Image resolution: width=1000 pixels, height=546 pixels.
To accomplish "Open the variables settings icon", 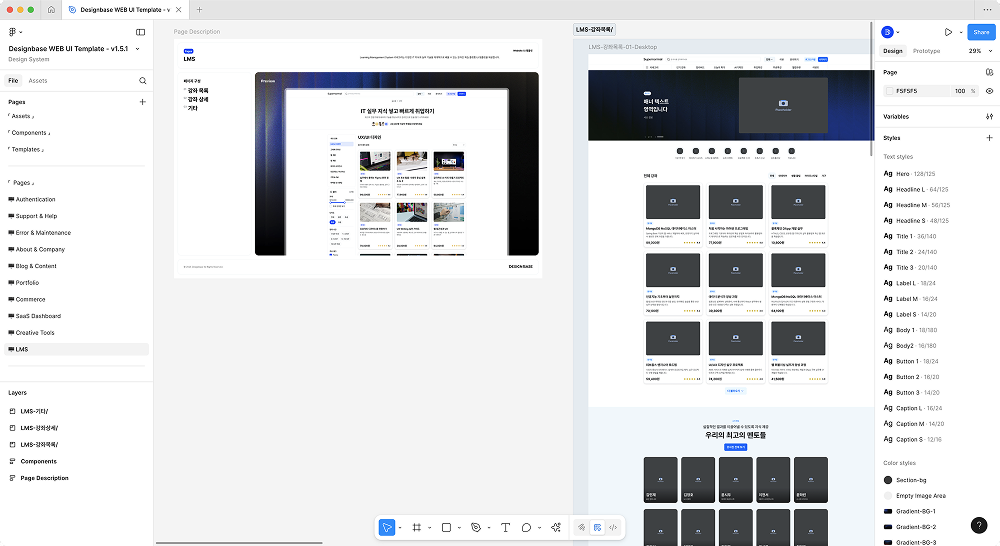I will (989, 116).
